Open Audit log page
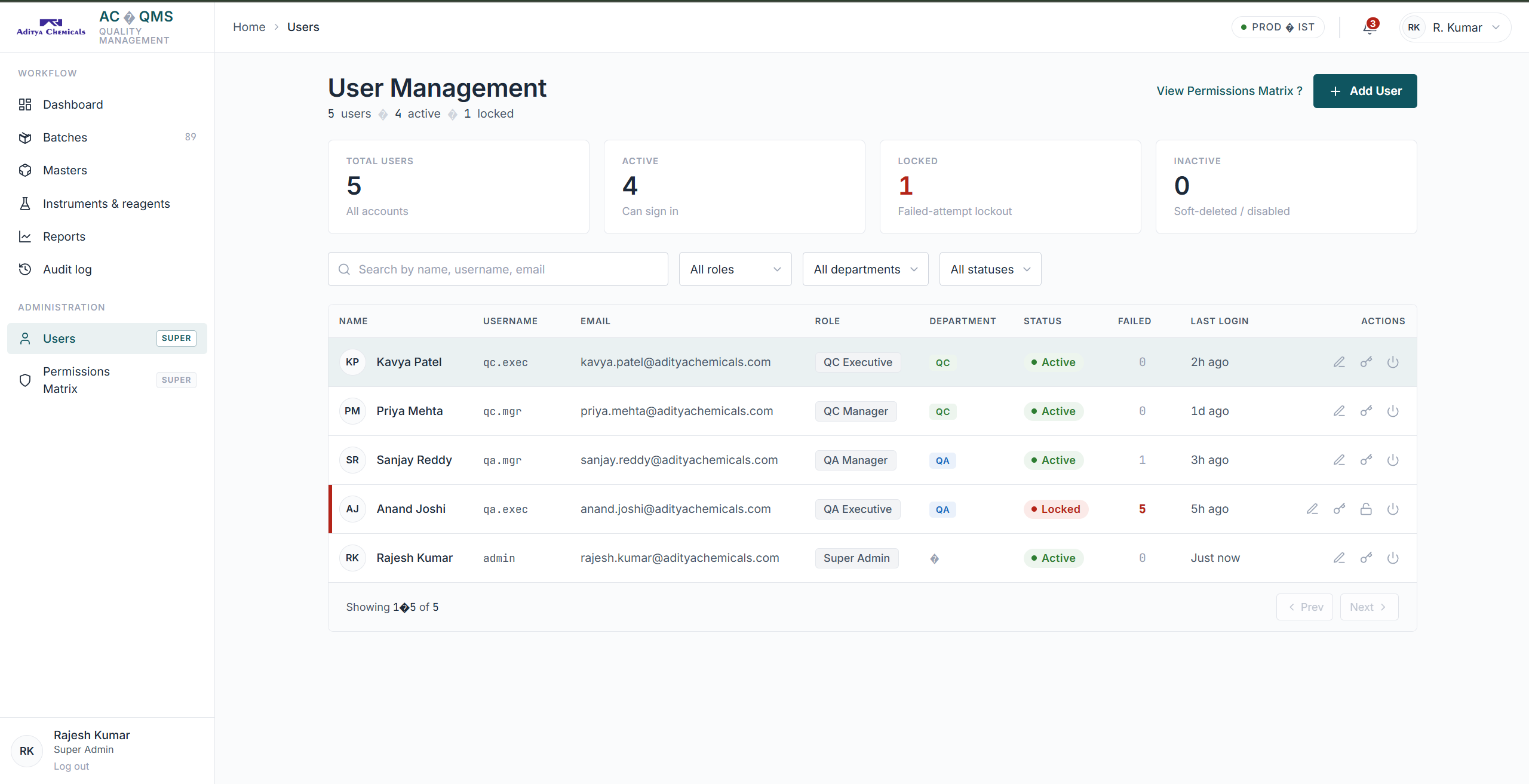1529x784 pixels. 108,269
